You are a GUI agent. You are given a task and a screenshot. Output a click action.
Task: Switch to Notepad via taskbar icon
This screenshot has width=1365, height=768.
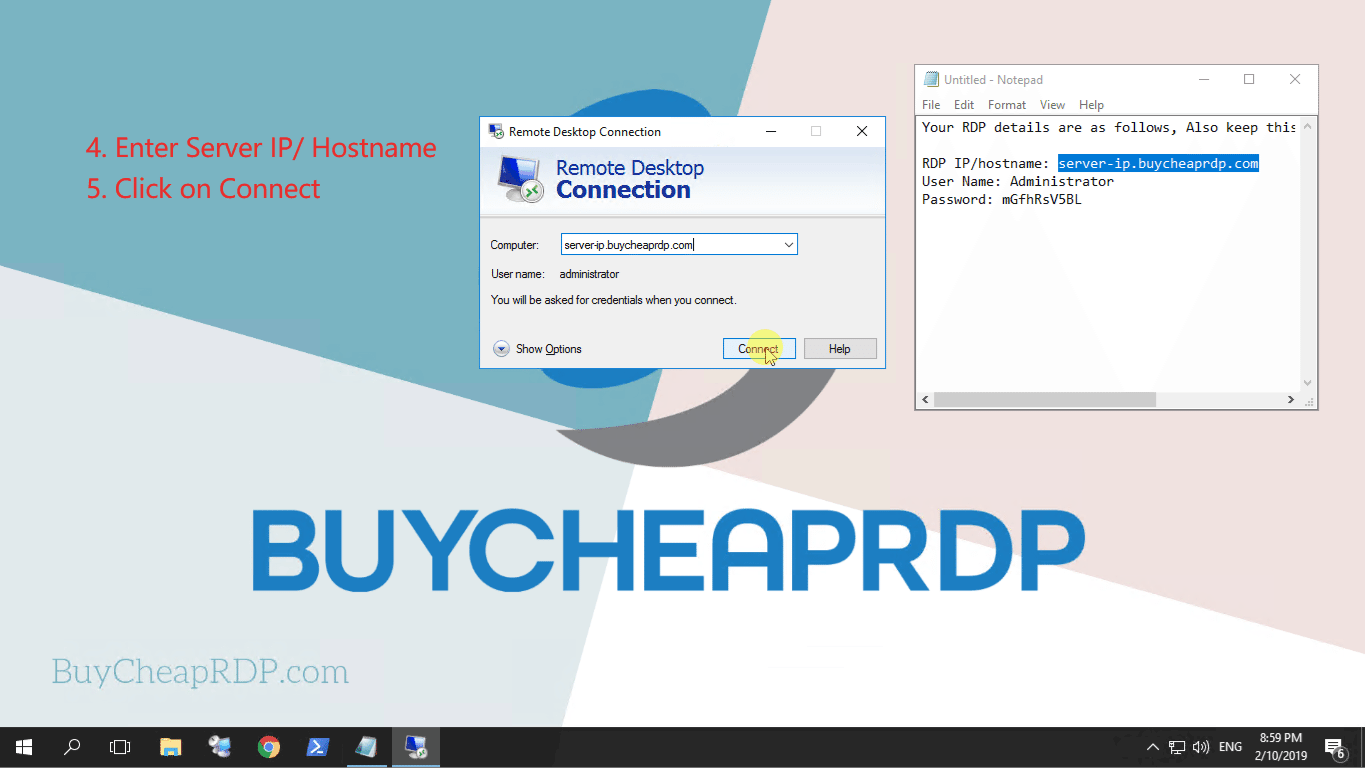367,747
